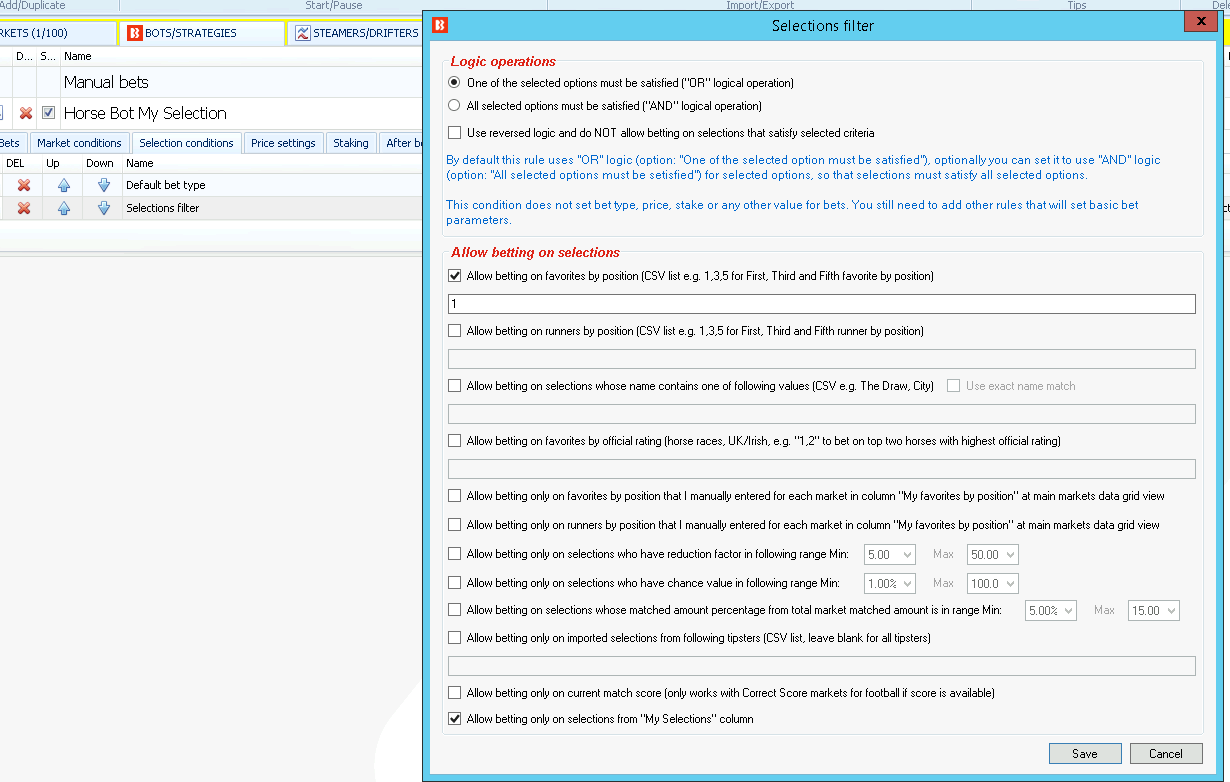Cancel the Selections filter dialog
The width and height of the screenshot is (1230, 782).
pos(1166,754)
